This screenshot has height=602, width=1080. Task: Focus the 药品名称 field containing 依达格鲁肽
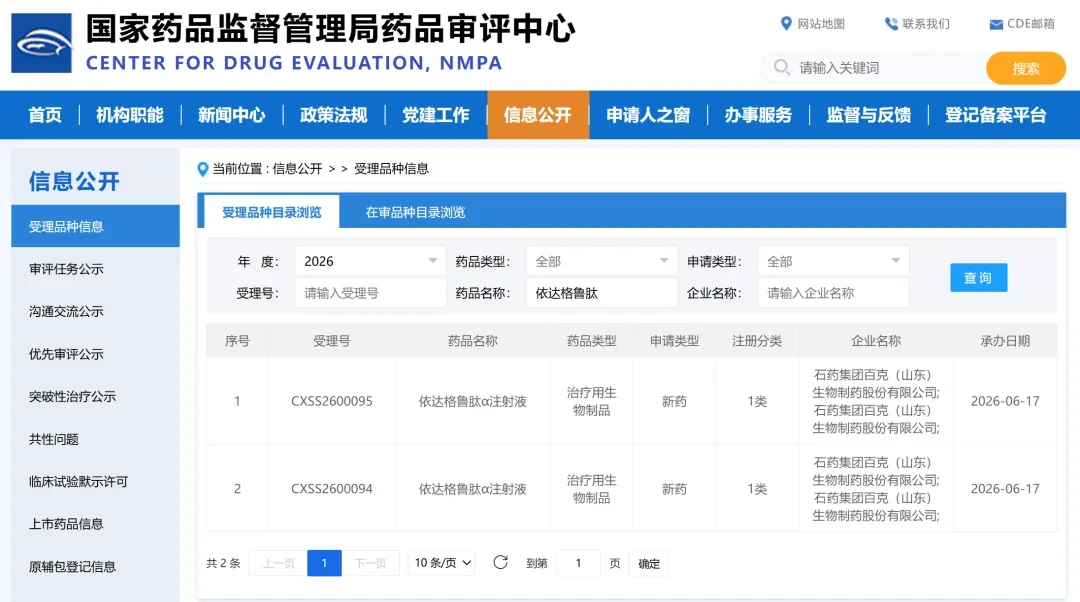602,293
